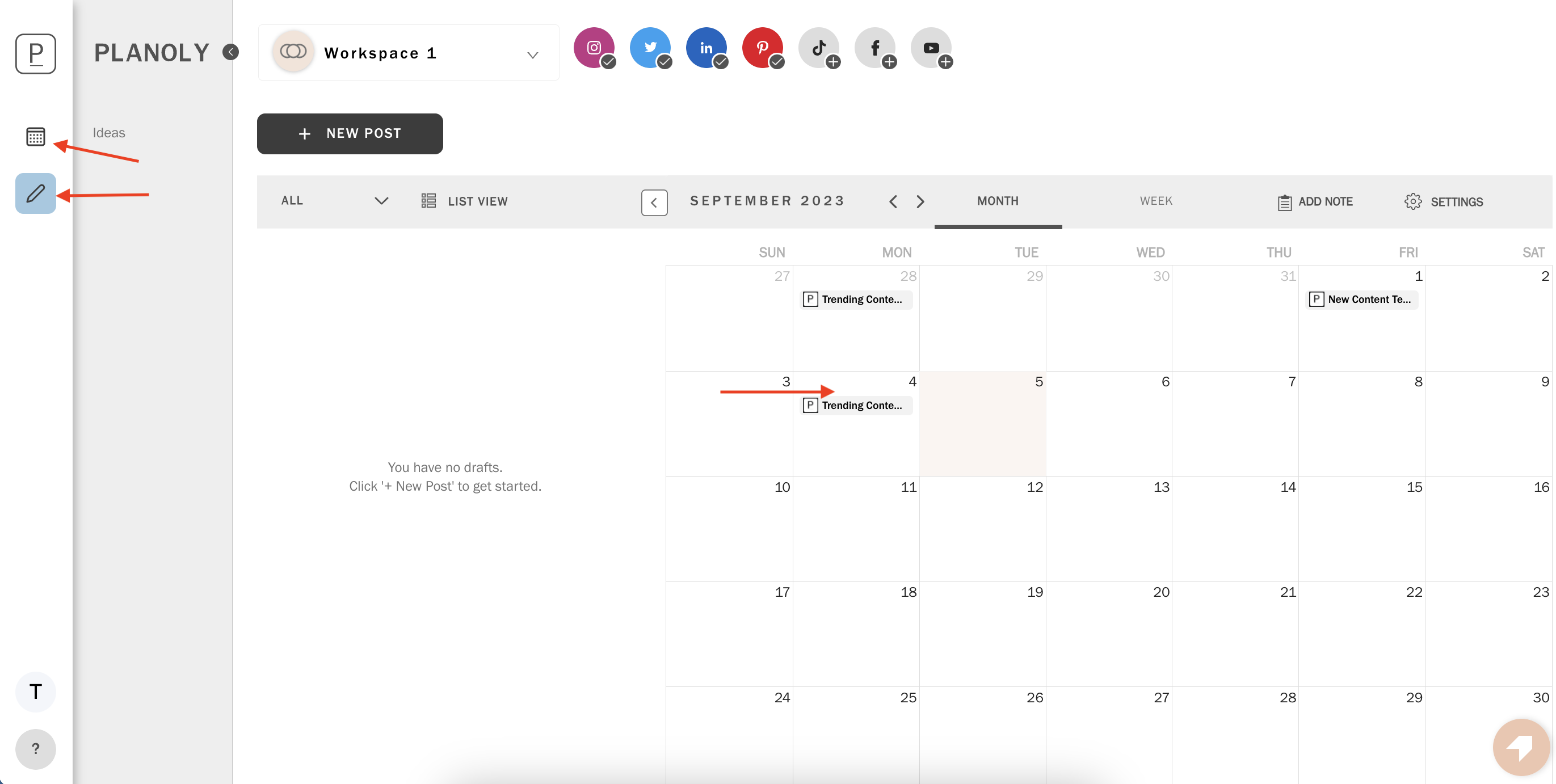
Task: Select September 18 calendar cell
Action: tap(856, 634)
